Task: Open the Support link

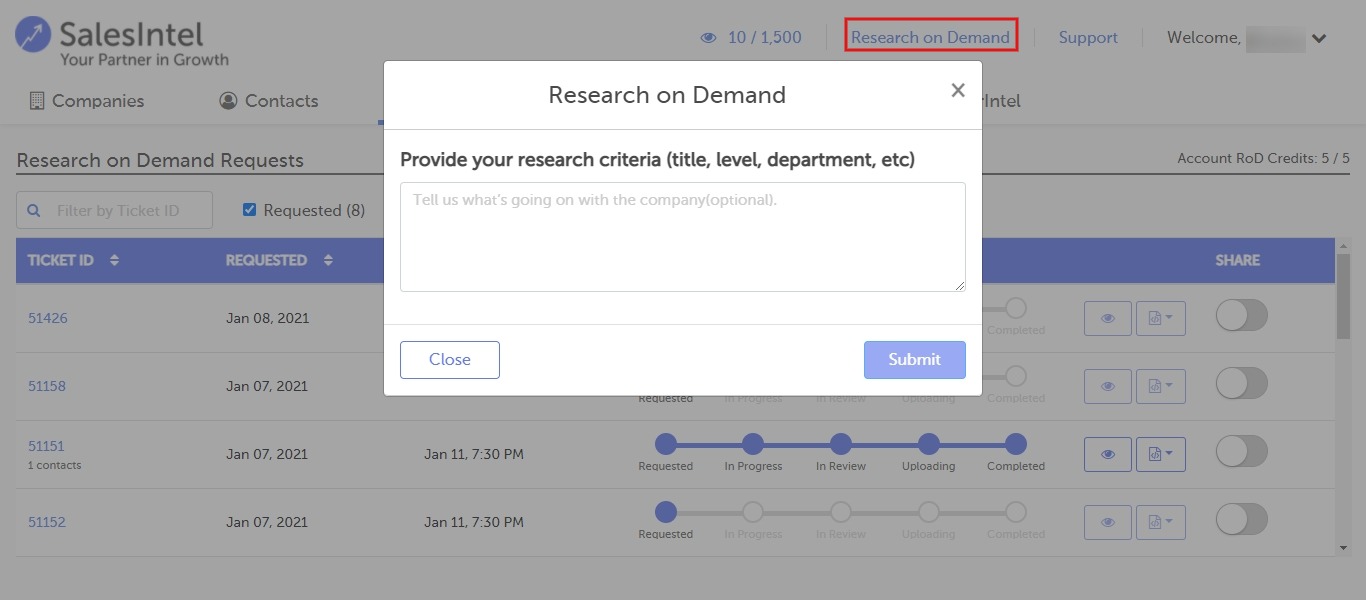Action: [1088, 38]
